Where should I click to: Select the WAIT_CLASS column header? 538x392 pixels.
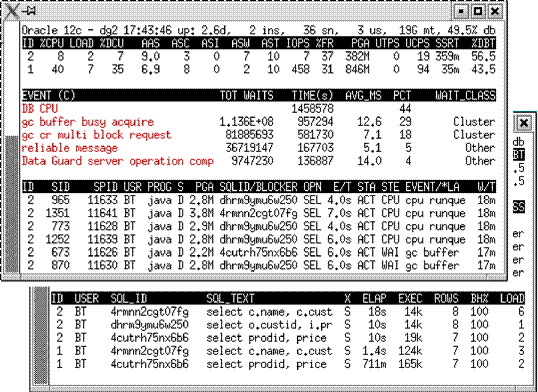pyautogui.click(x=466, y=95)
